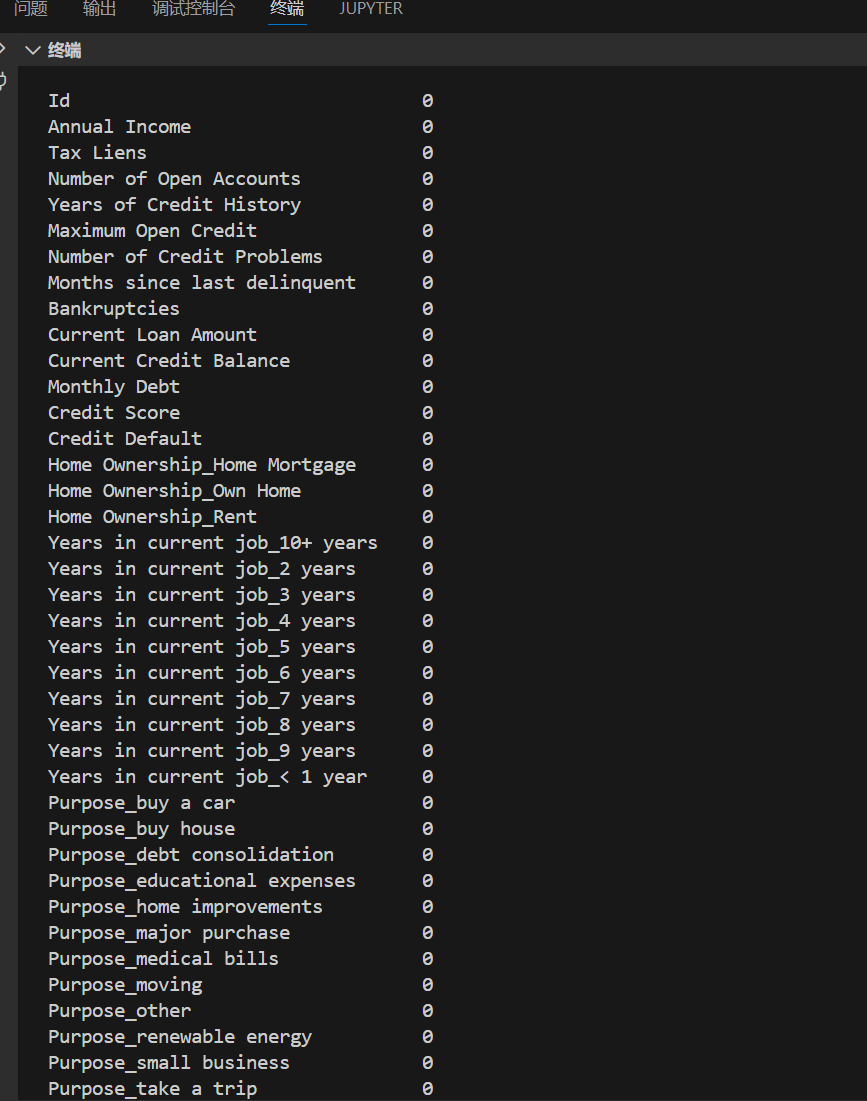Viewport: 867px width, 1101px height.
Task: Click the chevron icon on the far-left edge
Action: (x=3, y=46)
